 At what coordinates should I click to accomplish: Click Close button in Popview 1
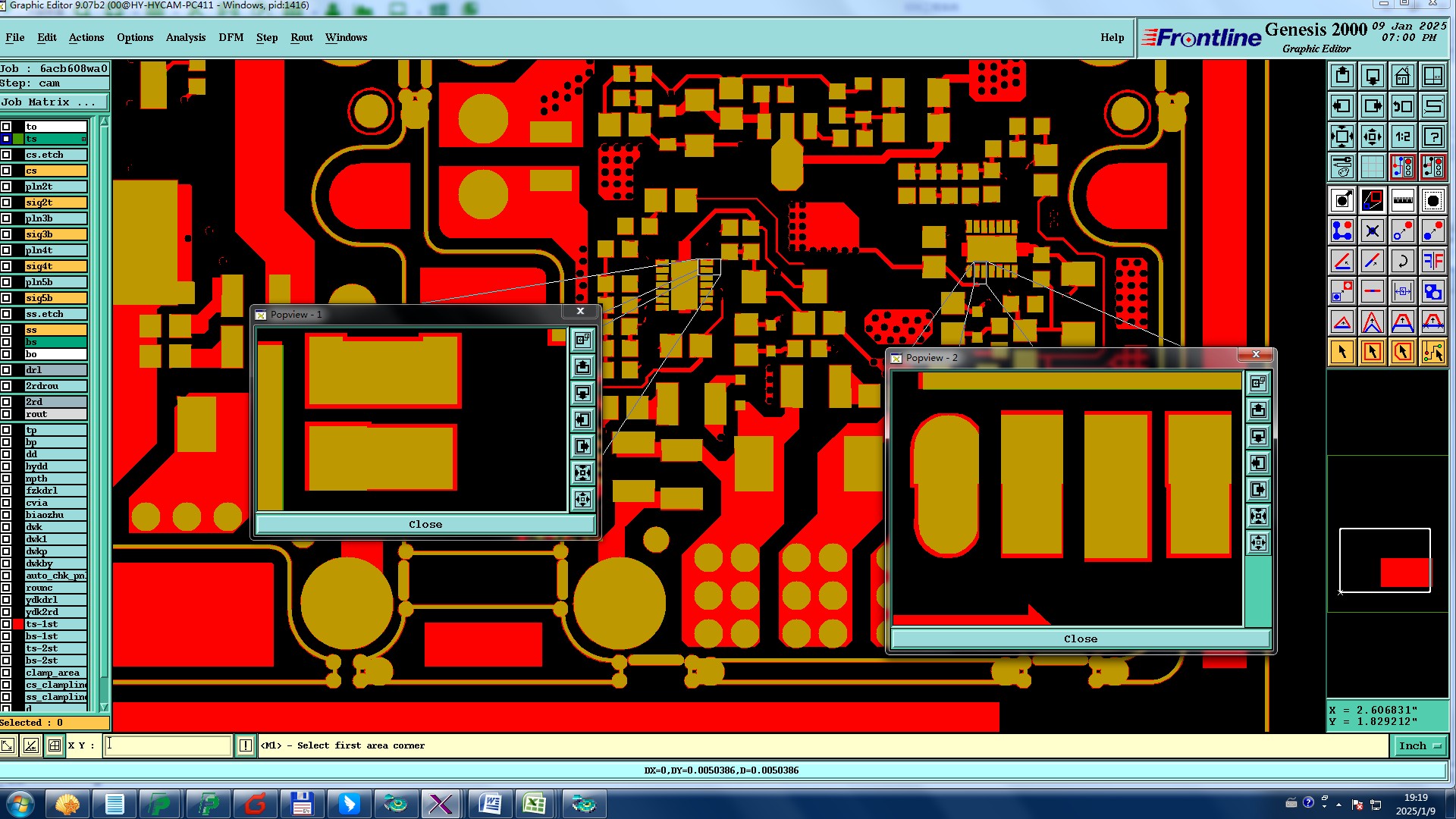(425, 524)
